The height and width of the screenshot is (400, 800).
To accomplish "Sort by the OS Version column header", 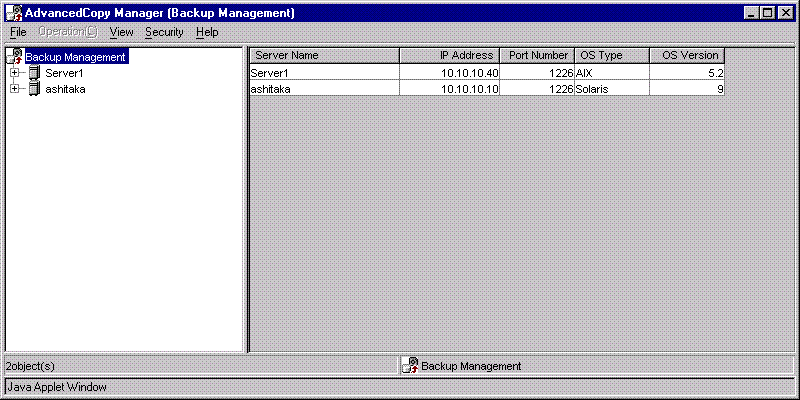I will click(687, 55).
